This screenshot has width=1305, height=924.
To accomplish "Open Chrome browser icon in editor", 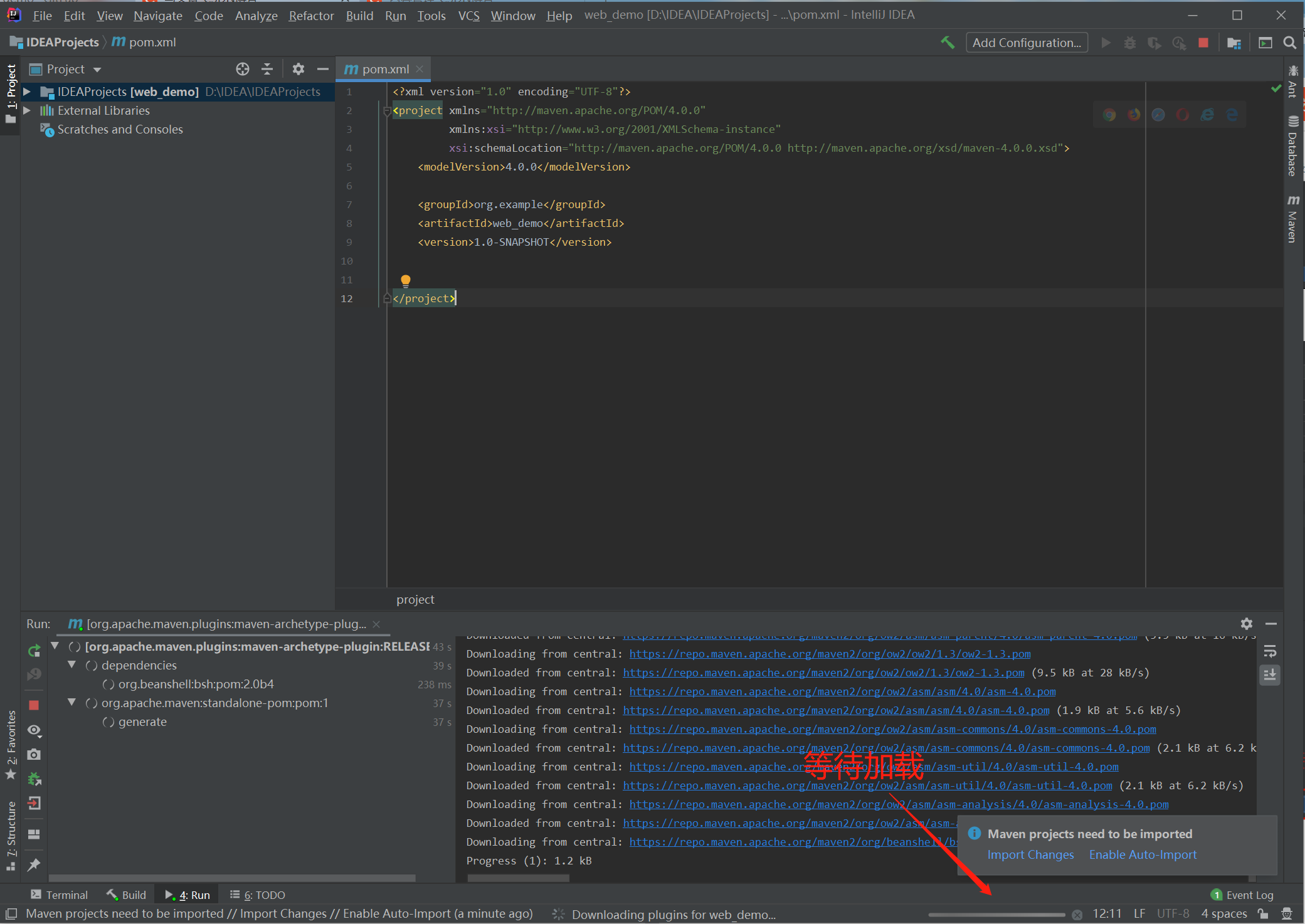I will click(1109, 115).
